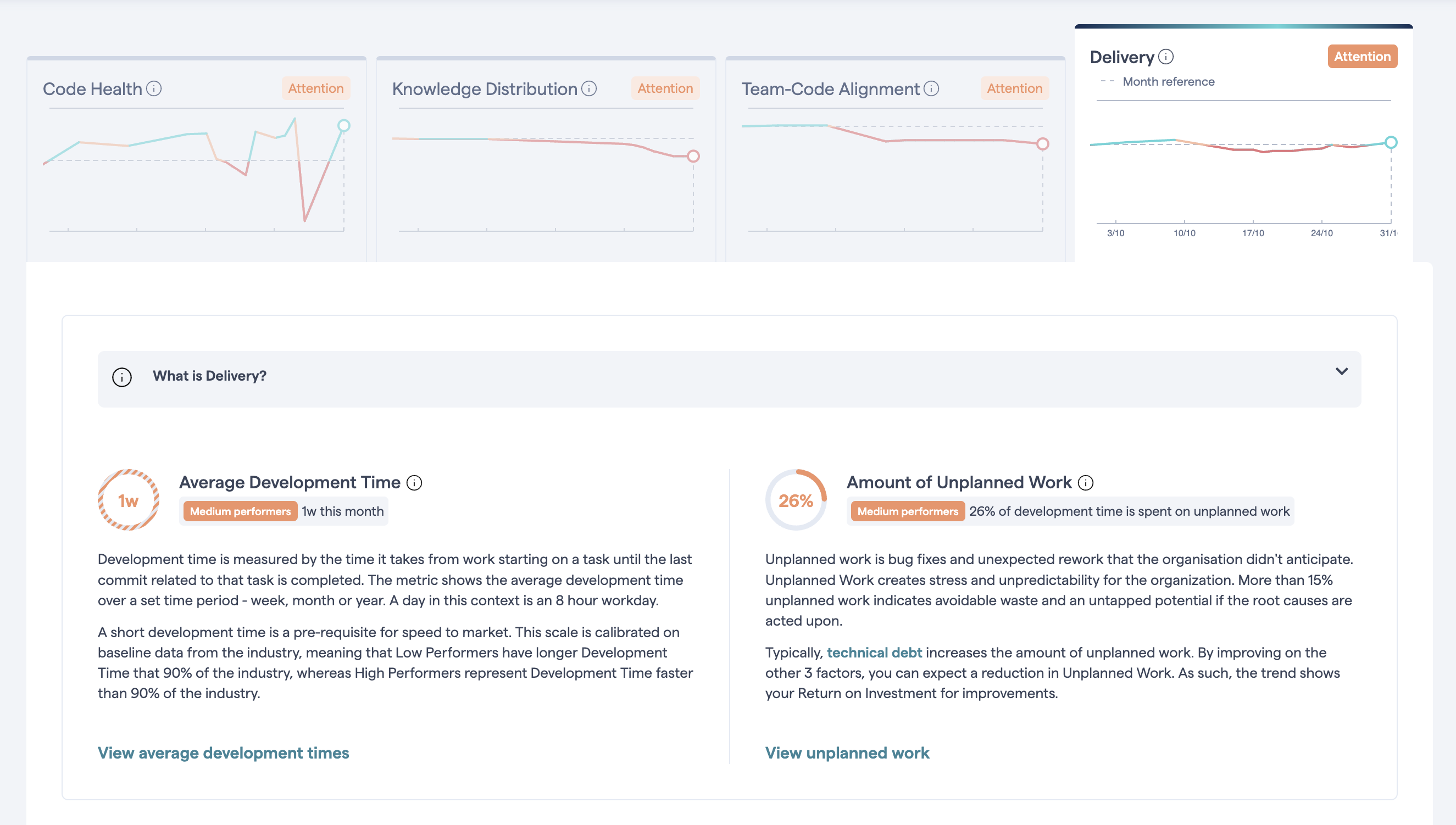Click the Attention badge on the Delivery panel

pyautogui.click(x=1362, y=56)
